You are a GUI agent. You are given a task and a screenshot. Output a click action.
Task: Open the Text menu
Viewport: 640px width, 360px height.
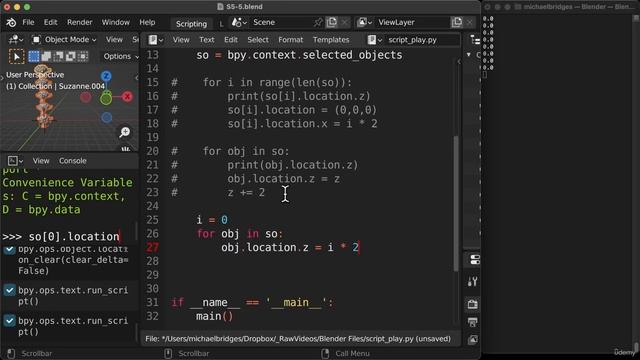coord(207,40)
